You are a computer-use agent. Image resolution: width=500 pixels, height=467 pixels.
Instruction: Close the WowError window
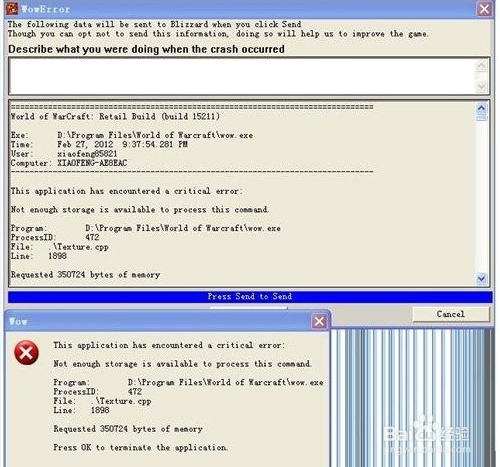pyautogui.click(x=484, y=9)
